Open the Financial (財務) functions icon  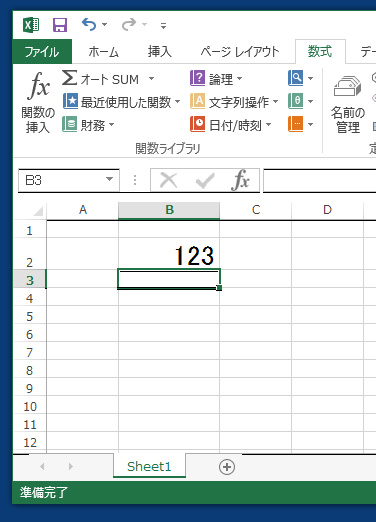click(70, 124)
